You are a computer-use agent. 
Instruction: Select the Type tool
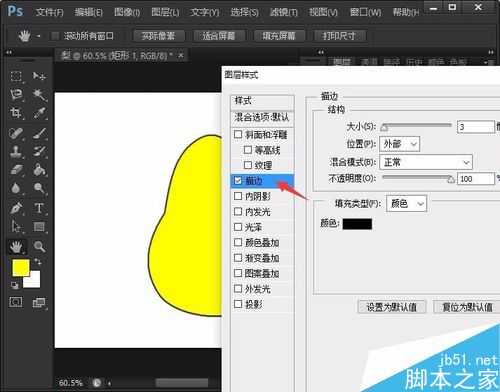pos(39,208)
